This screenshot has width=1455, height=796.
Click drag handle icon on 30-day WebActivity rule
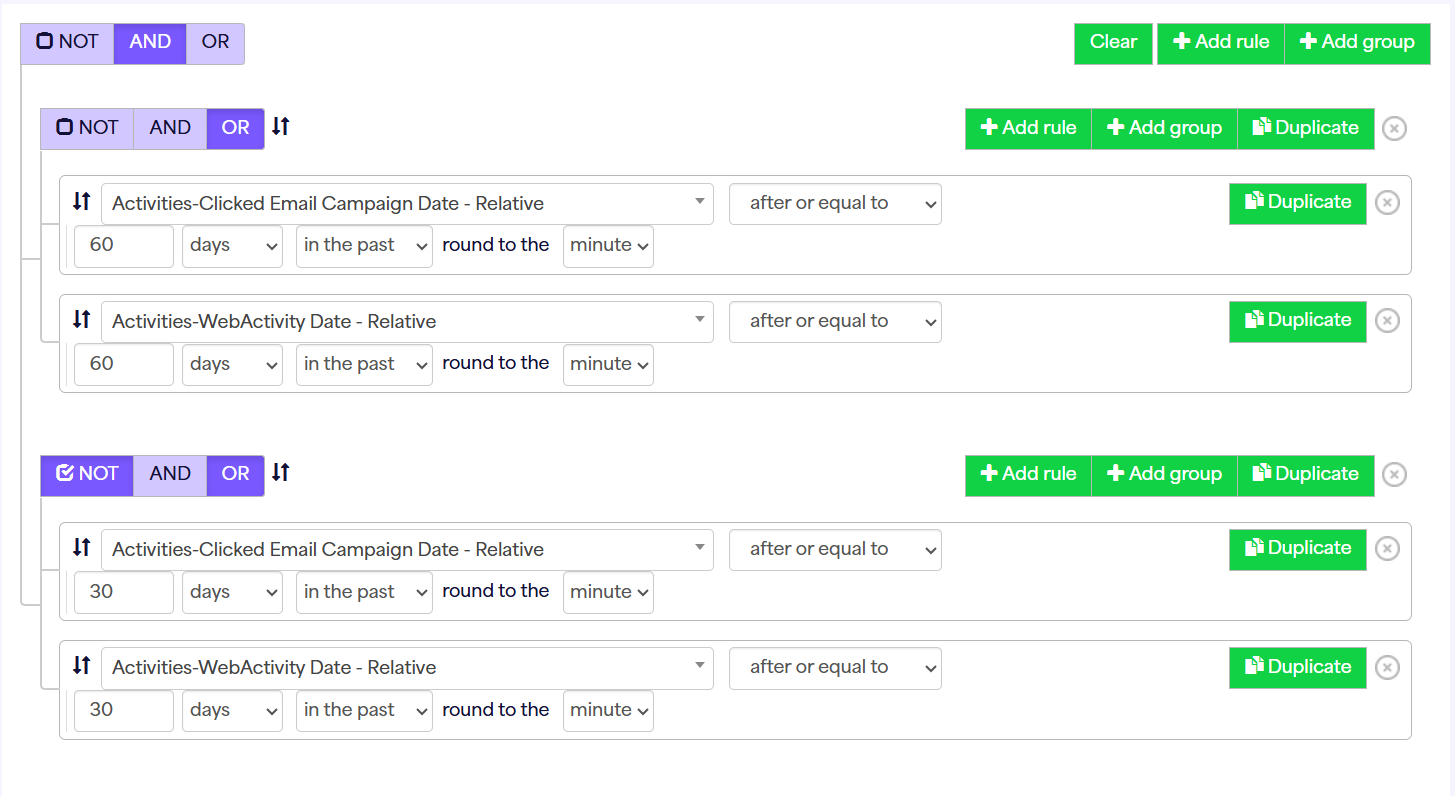(x=82, y=667)
